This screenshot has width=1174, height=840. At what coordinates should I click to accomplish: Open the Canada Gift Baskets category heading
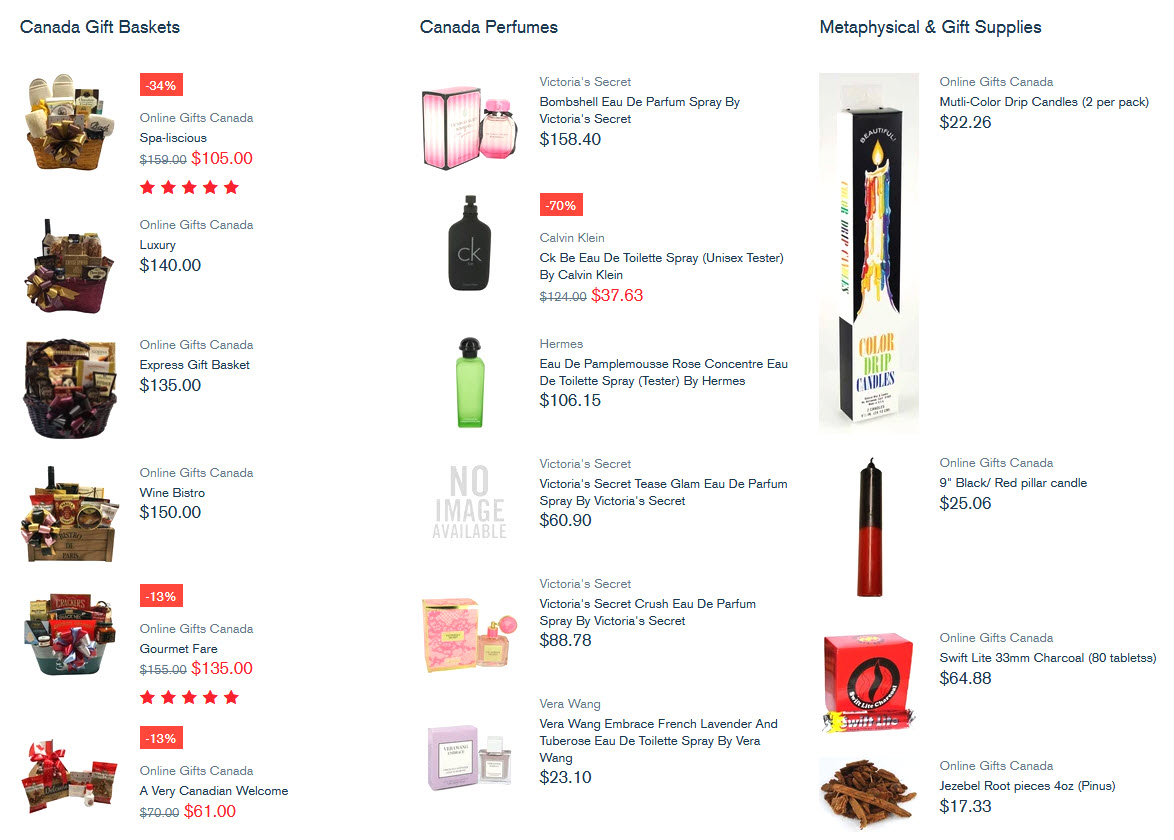99,27
